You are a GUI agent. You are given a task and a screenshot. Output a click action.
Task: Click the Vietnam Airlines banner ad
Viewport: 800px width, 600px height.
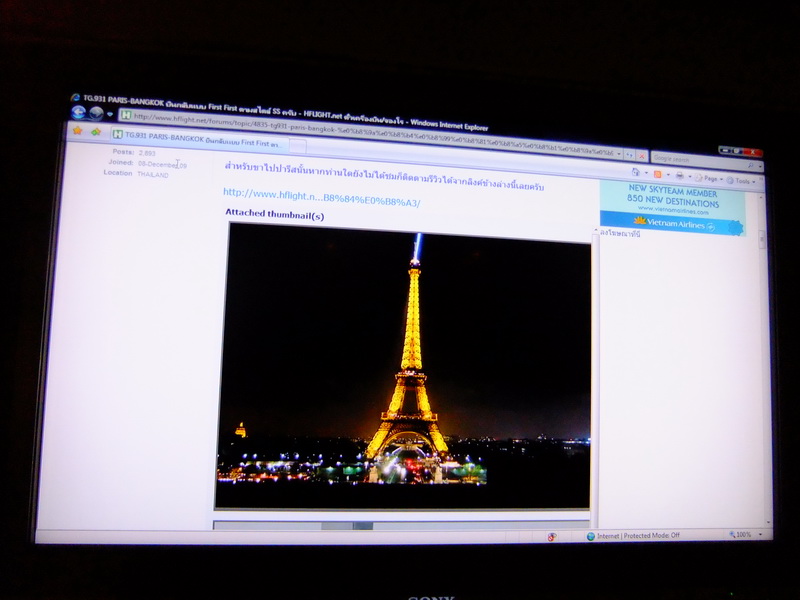672,207
